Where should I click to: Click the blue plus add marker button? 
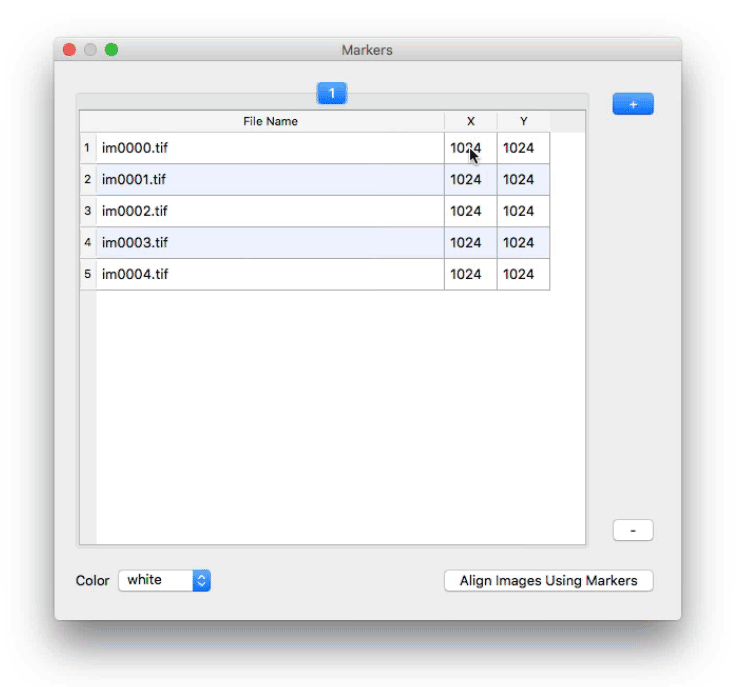point(632,104)
